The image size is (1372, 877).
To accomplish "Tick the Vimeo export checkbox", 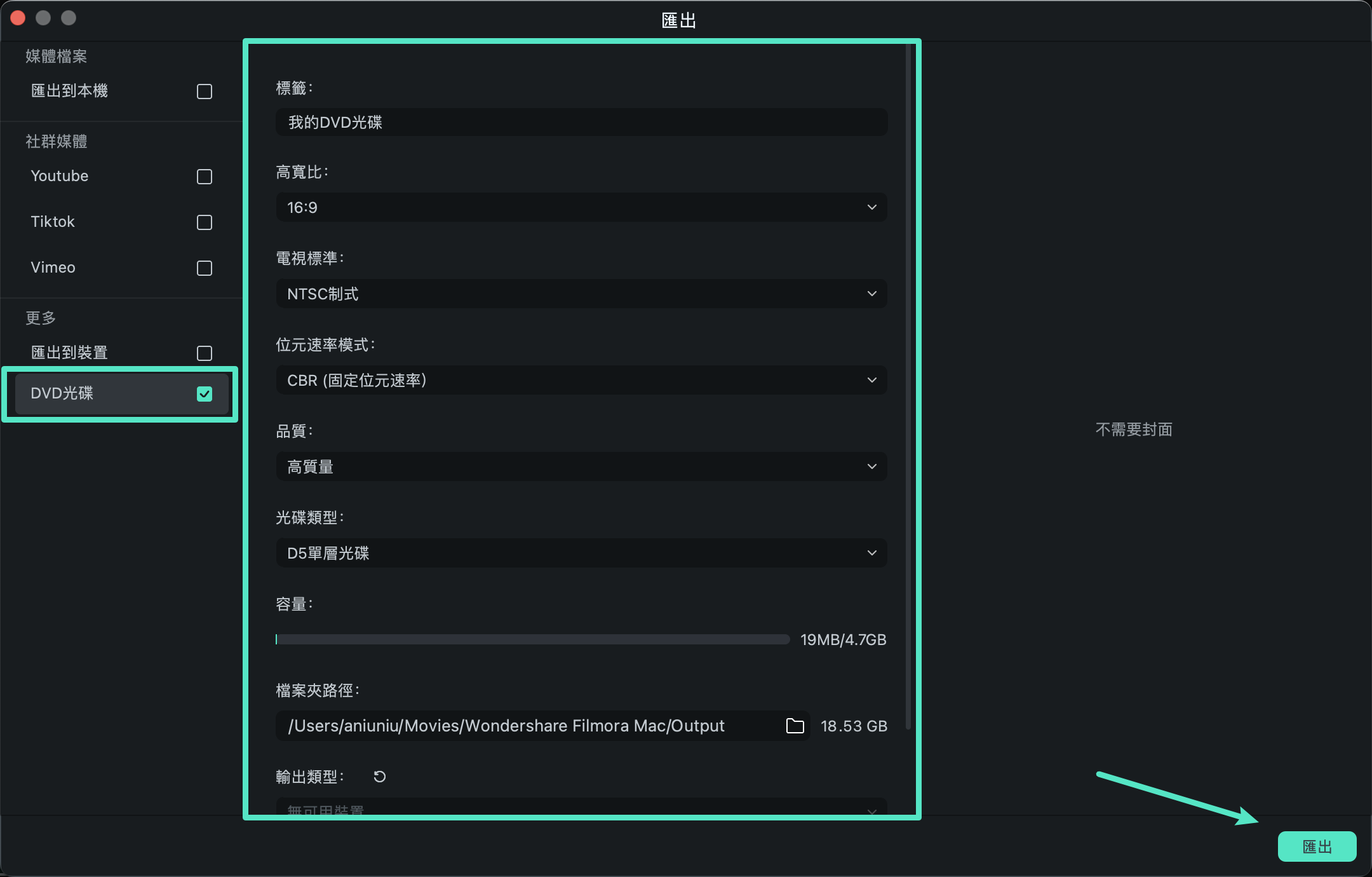I will click(205, 268).
